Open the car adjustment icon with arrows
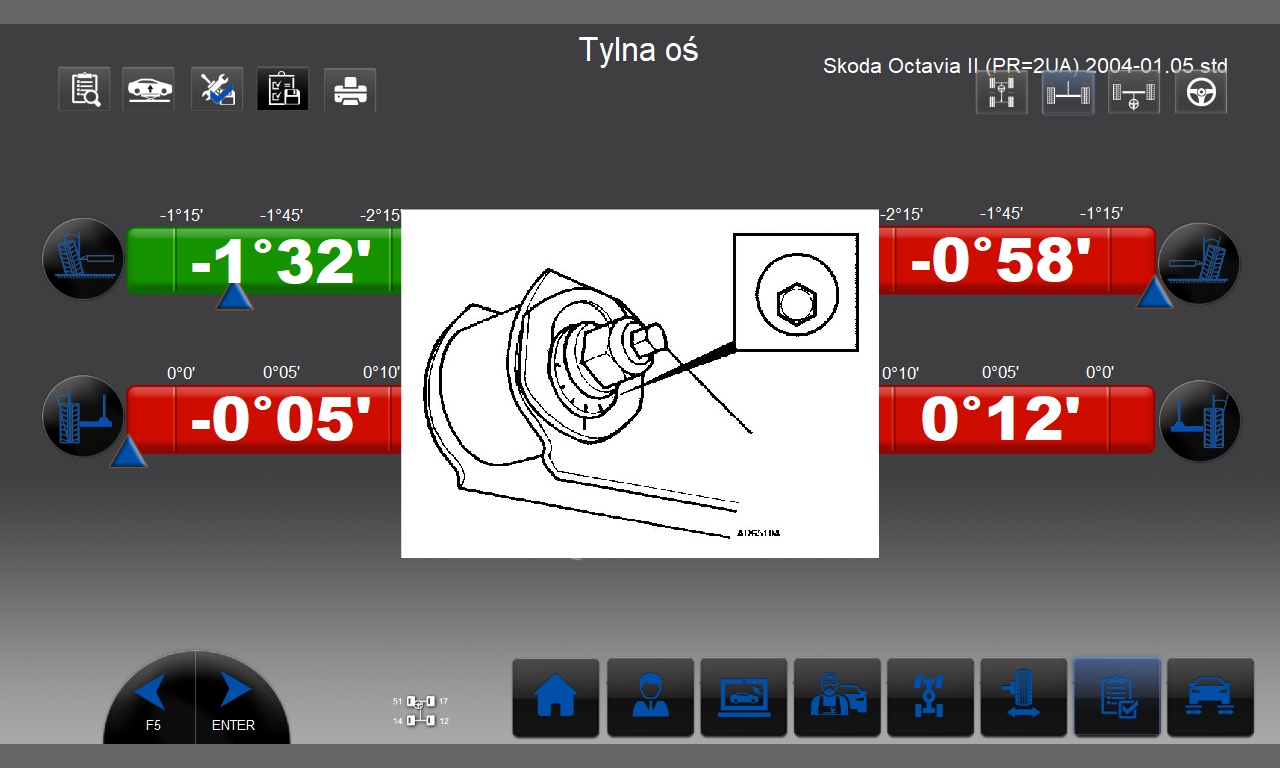The image size is (1280, 768). (1210, 697)
